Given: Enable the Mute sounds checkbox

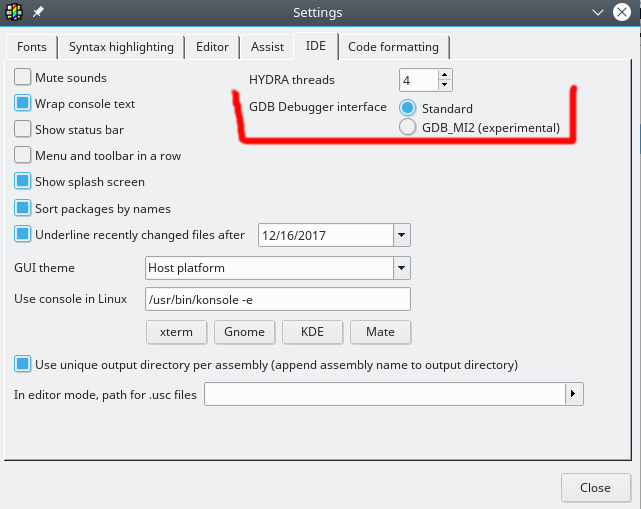Looking at the screenshot, I should point(23,77).
